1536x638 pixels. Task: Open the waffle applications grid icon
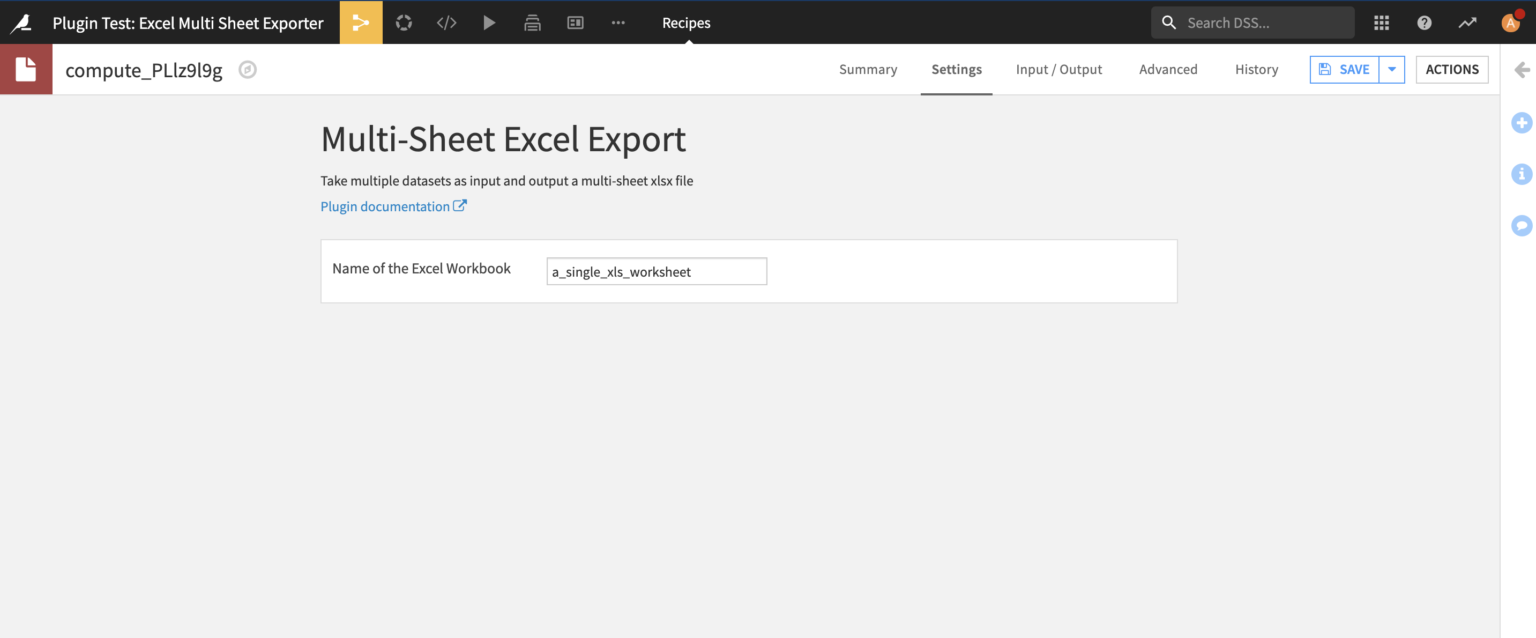(x=1382, y=22)
